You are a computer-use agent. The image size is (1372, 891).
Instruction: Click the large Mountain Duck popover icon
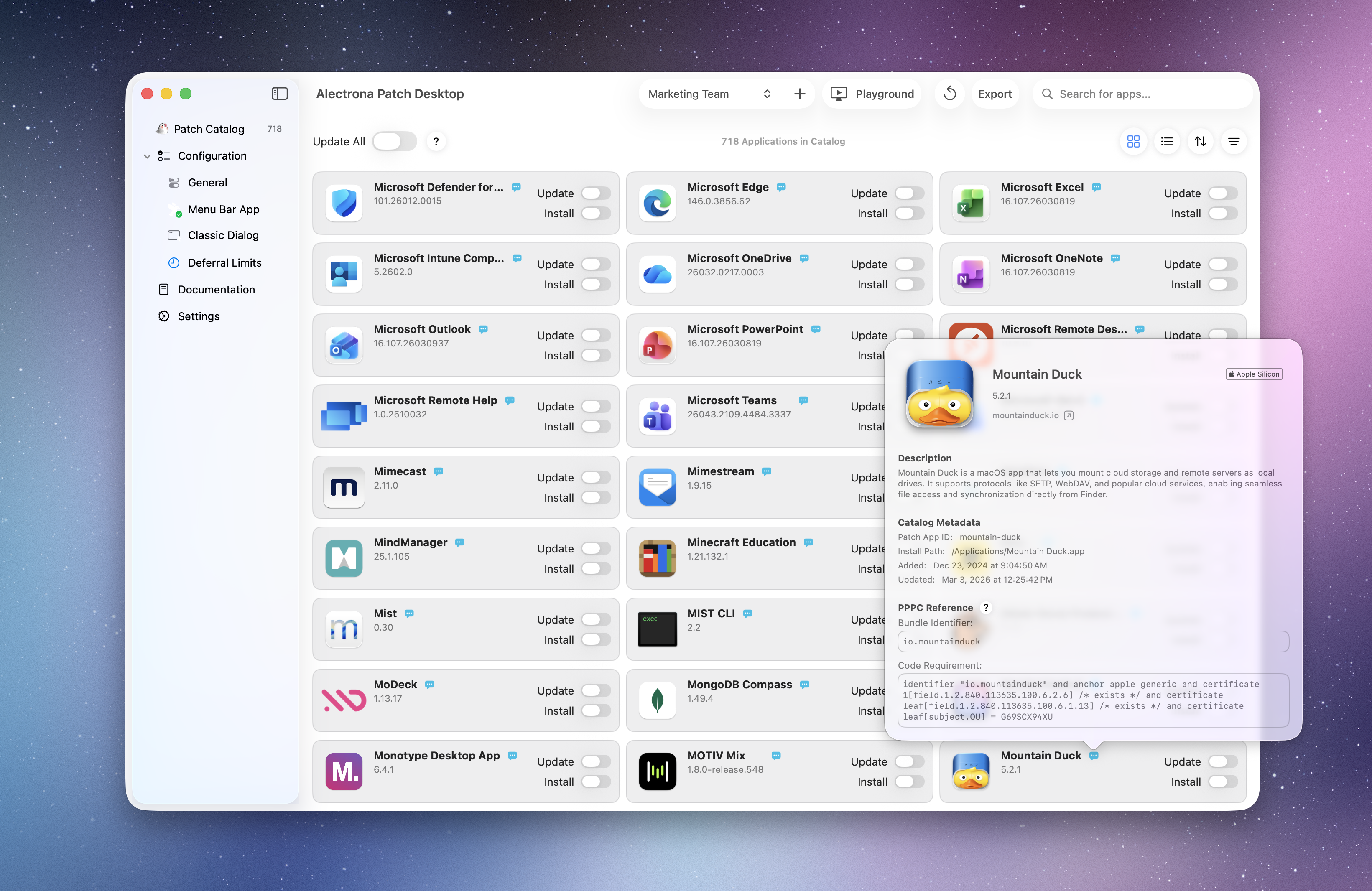(940, 395)
